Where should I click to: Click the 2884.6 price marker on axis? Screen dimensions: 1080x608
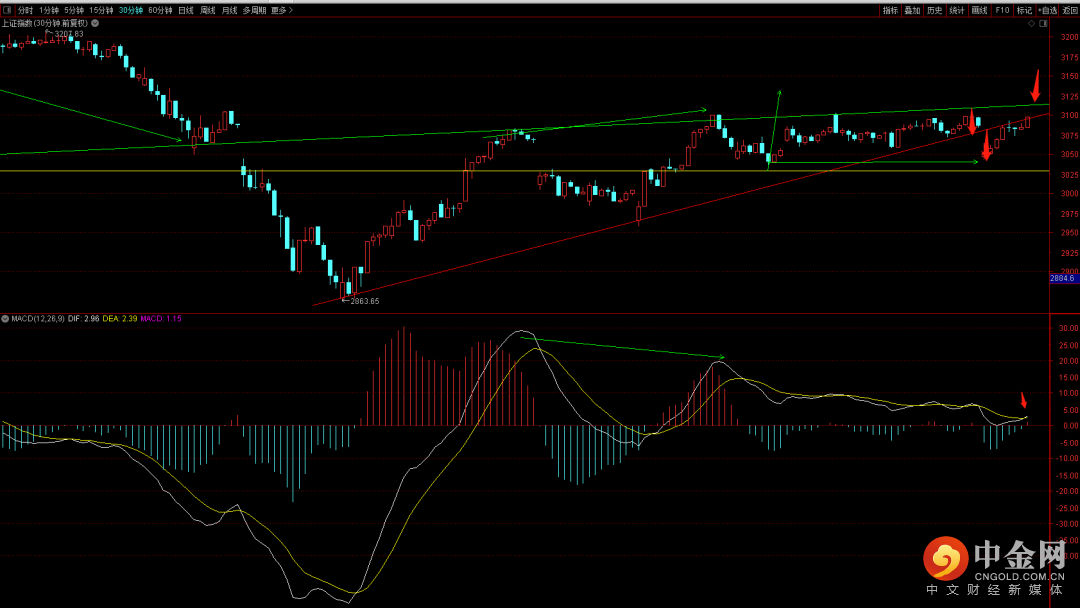1062,278
